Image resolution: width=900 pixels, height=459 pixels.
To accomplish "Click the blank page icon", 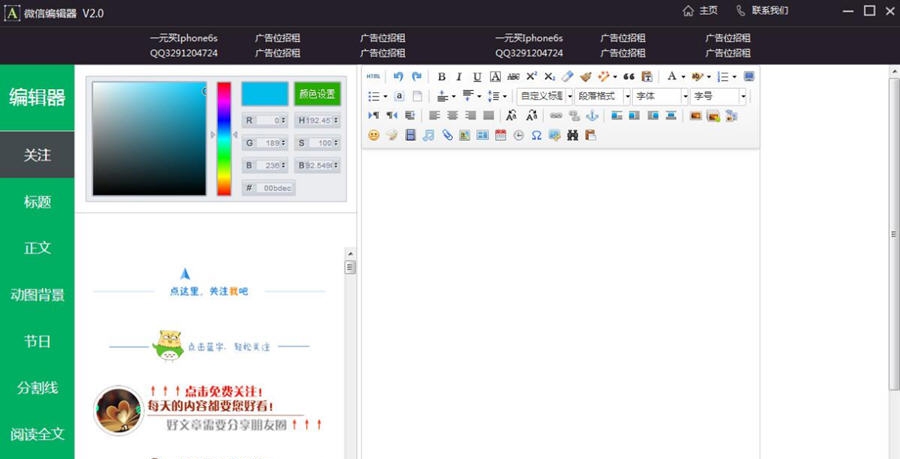I will pos(417,96).
